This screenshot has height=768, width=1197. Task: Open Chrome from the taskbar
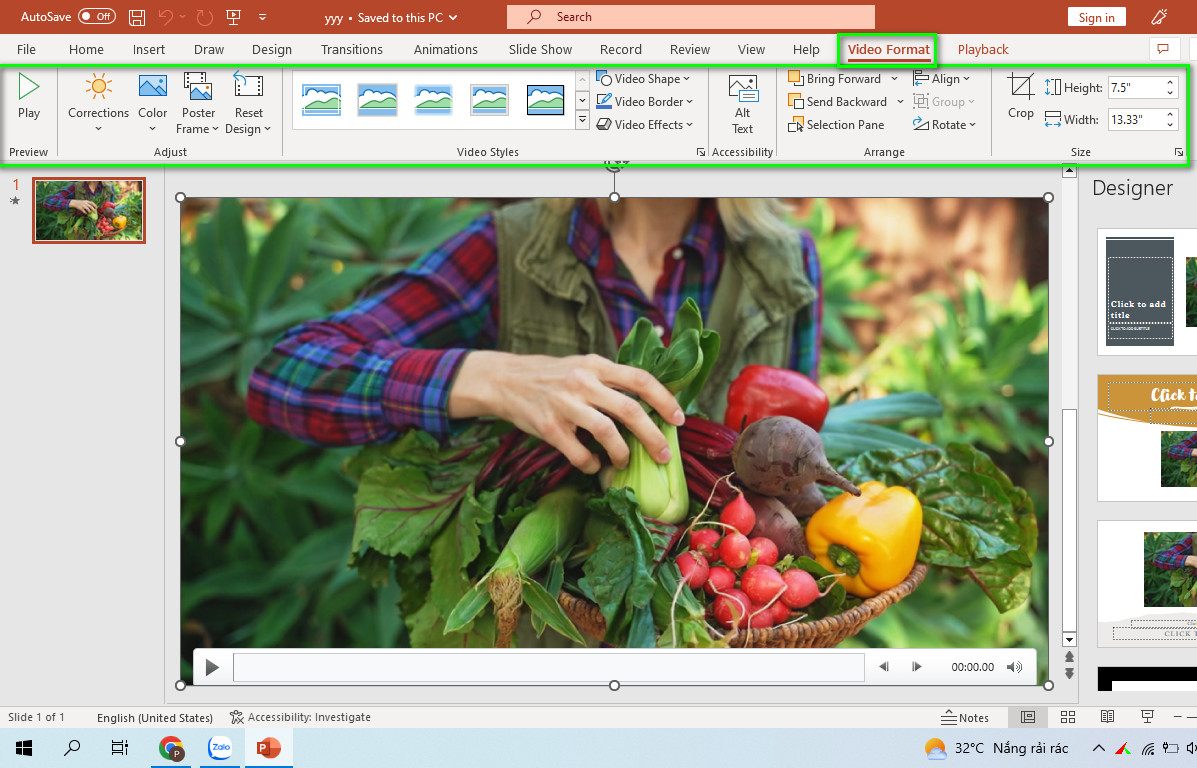[x=172, y=748]
